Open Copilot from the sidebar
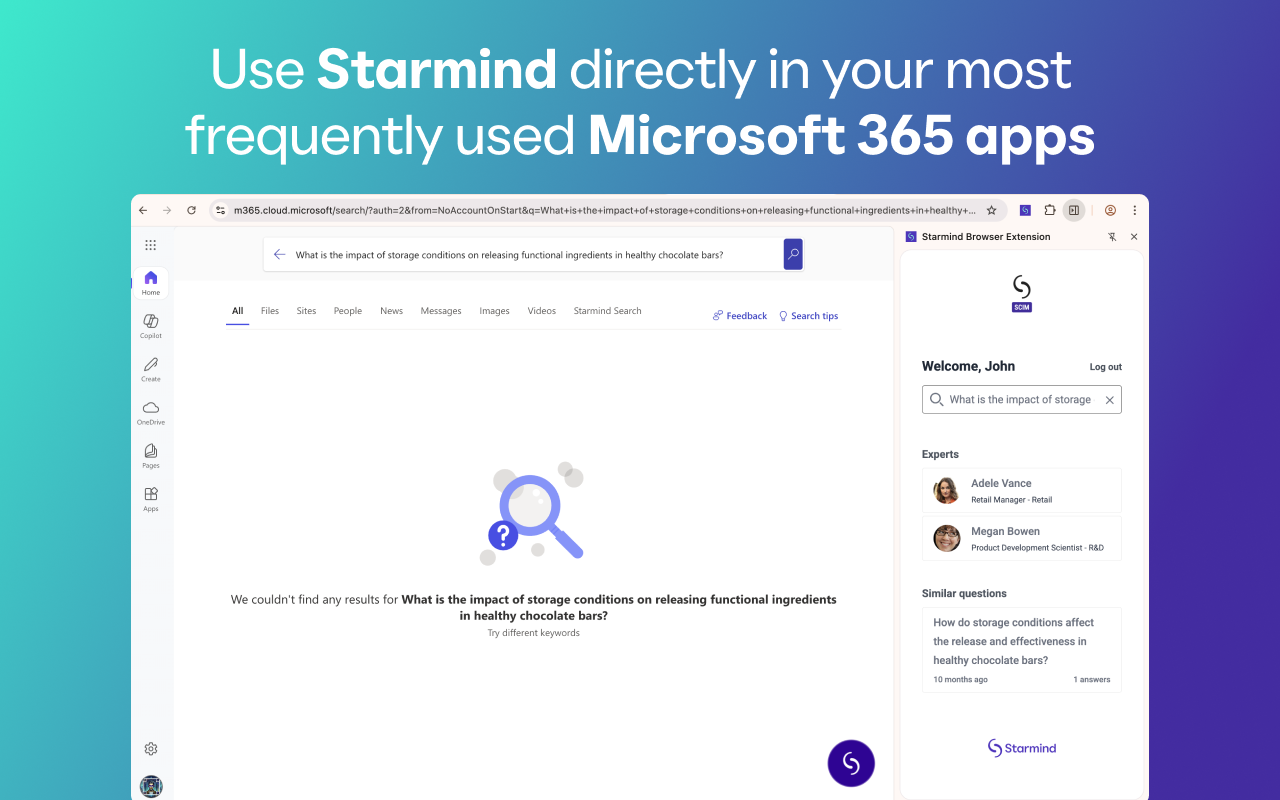1280x800 pixels. tap(150, 326)
